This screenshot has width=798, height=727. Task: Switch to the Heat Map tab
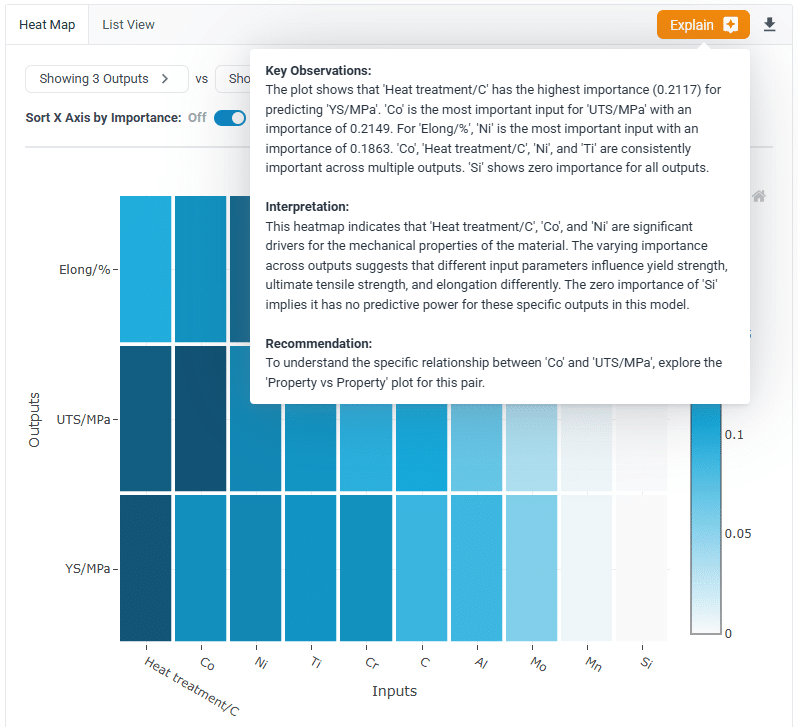47,24
